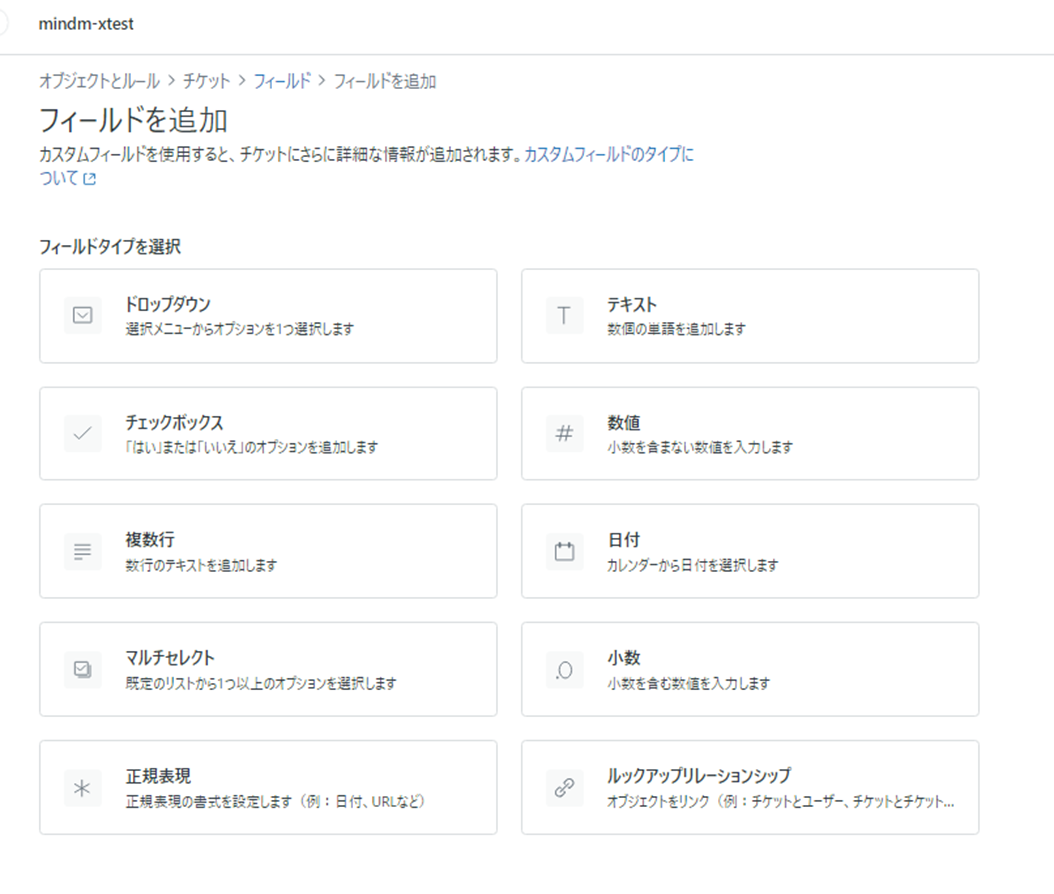Click チケット in the breadcrumb
Screen dimensions: 1054x894
206,81
